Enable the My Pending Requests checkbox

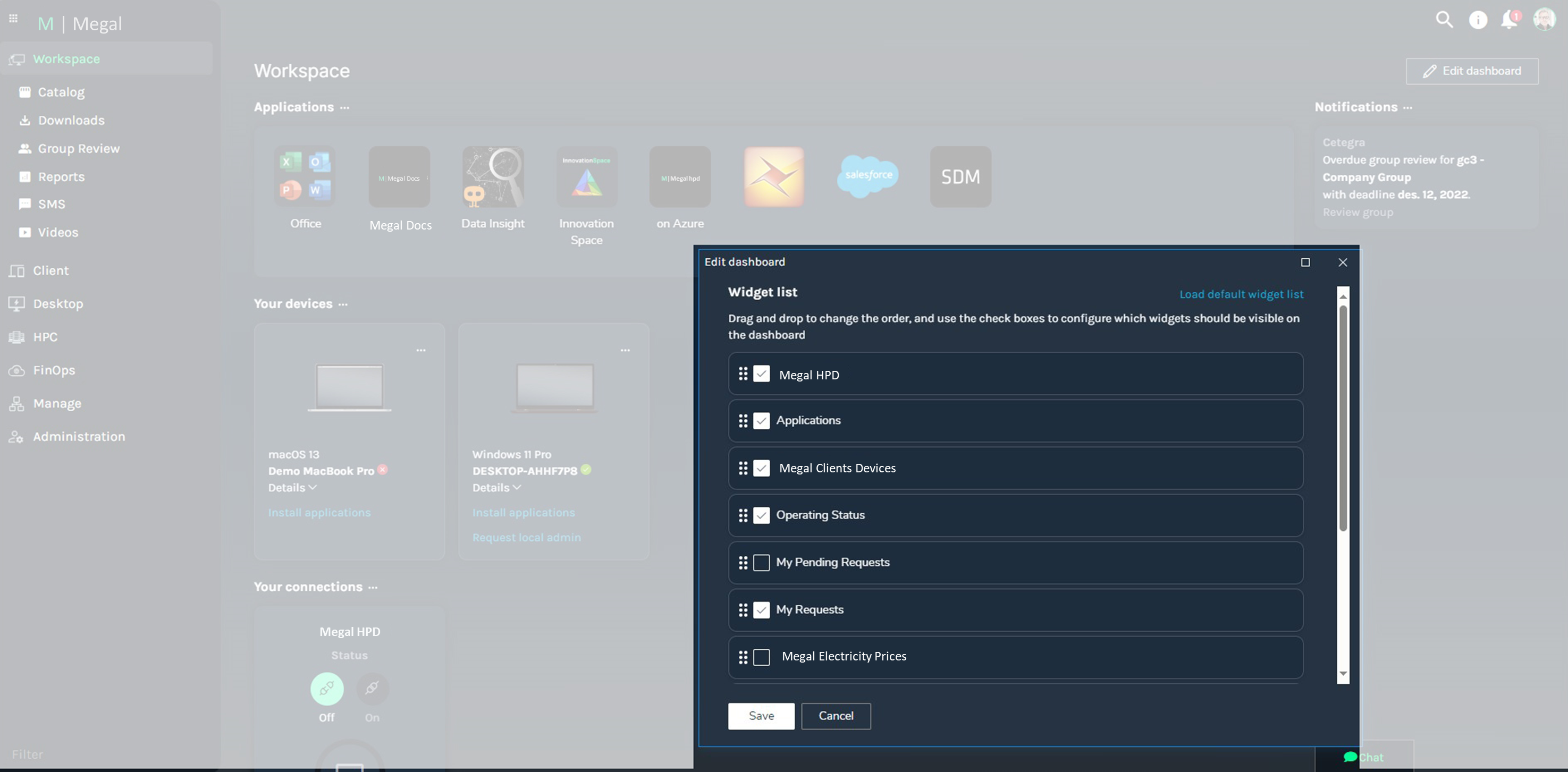pos(761,562)
